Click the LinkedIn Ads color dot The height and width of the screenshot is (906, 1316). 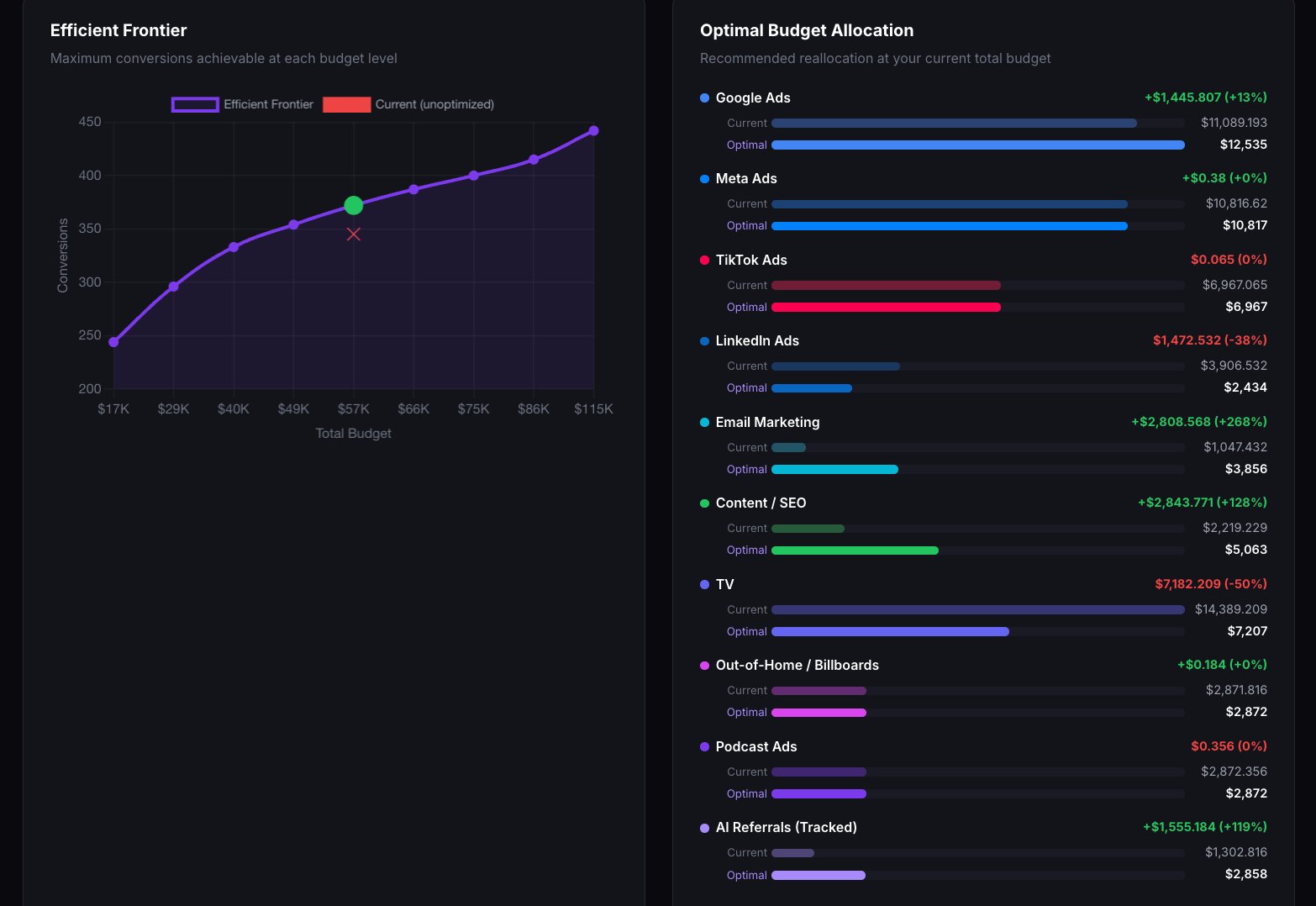tap(704, 341)
